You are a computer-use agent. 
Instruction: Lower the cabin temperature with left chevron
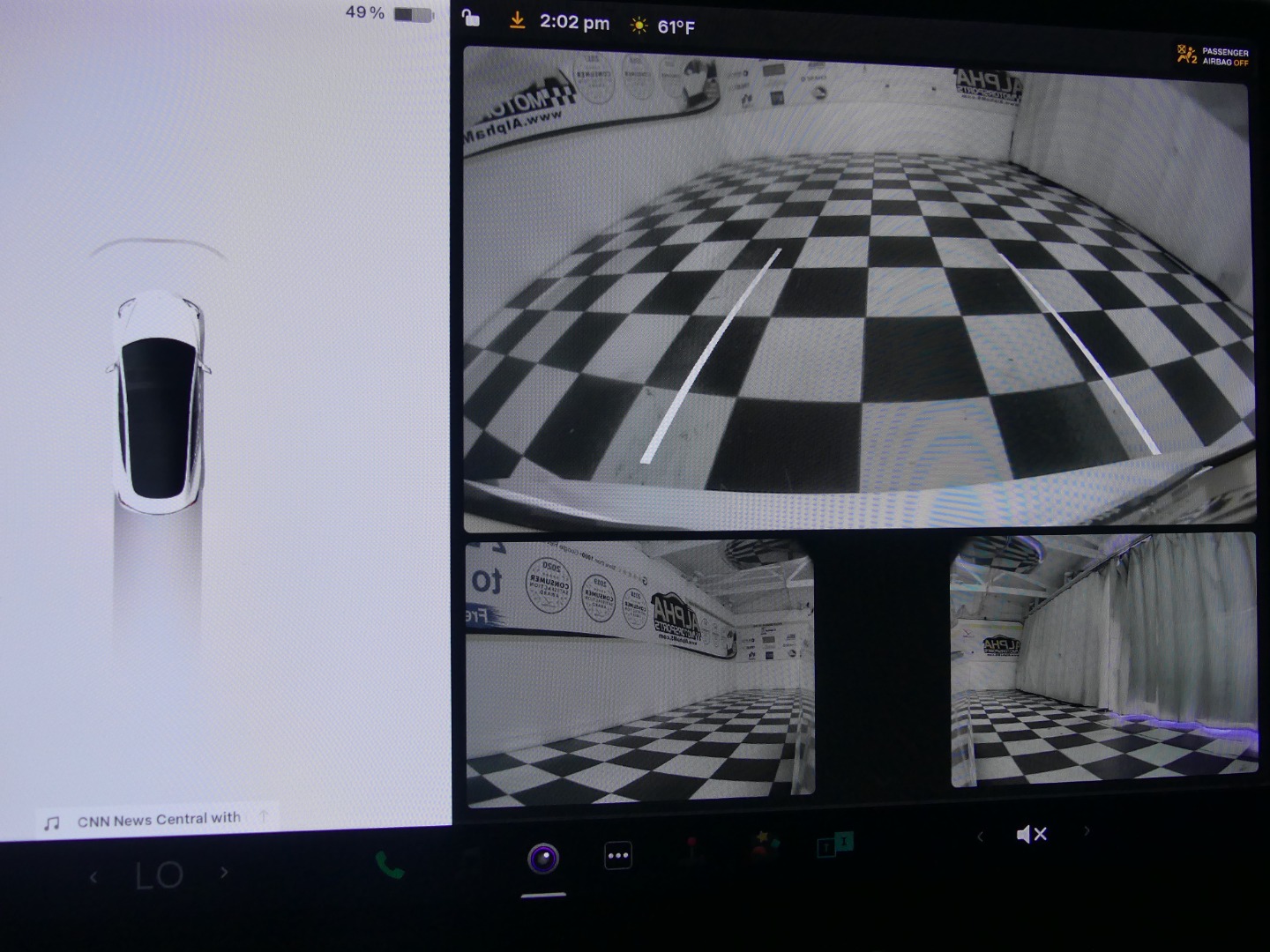[93, 876]
